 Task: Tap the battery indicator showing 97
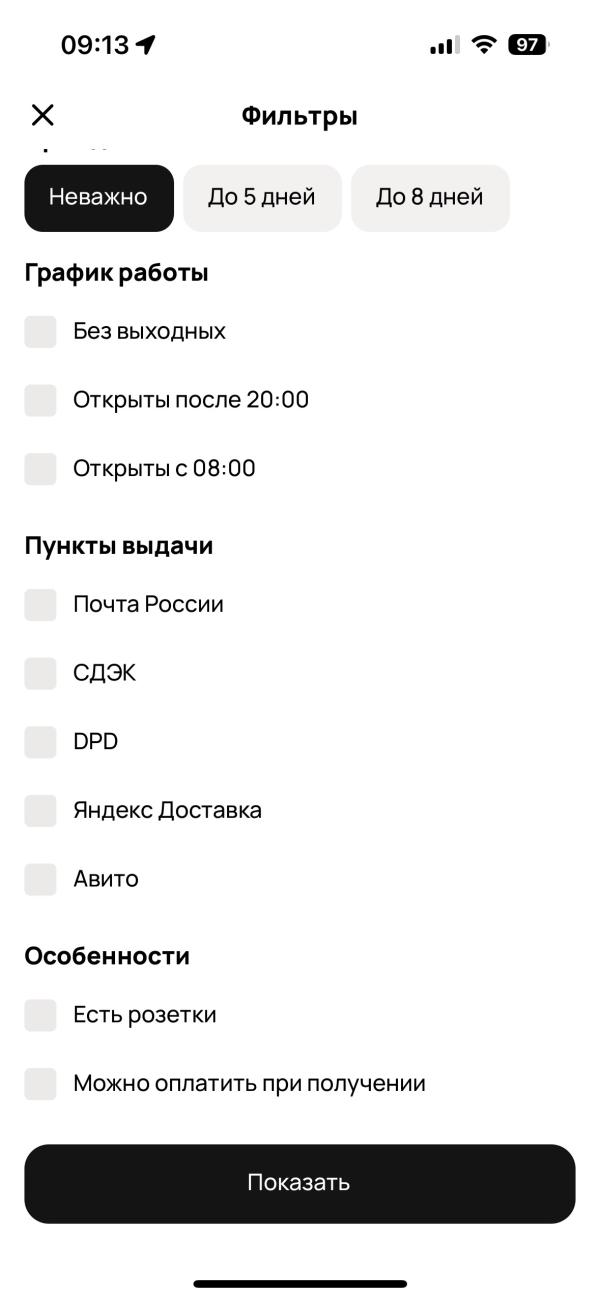[526, 45]
